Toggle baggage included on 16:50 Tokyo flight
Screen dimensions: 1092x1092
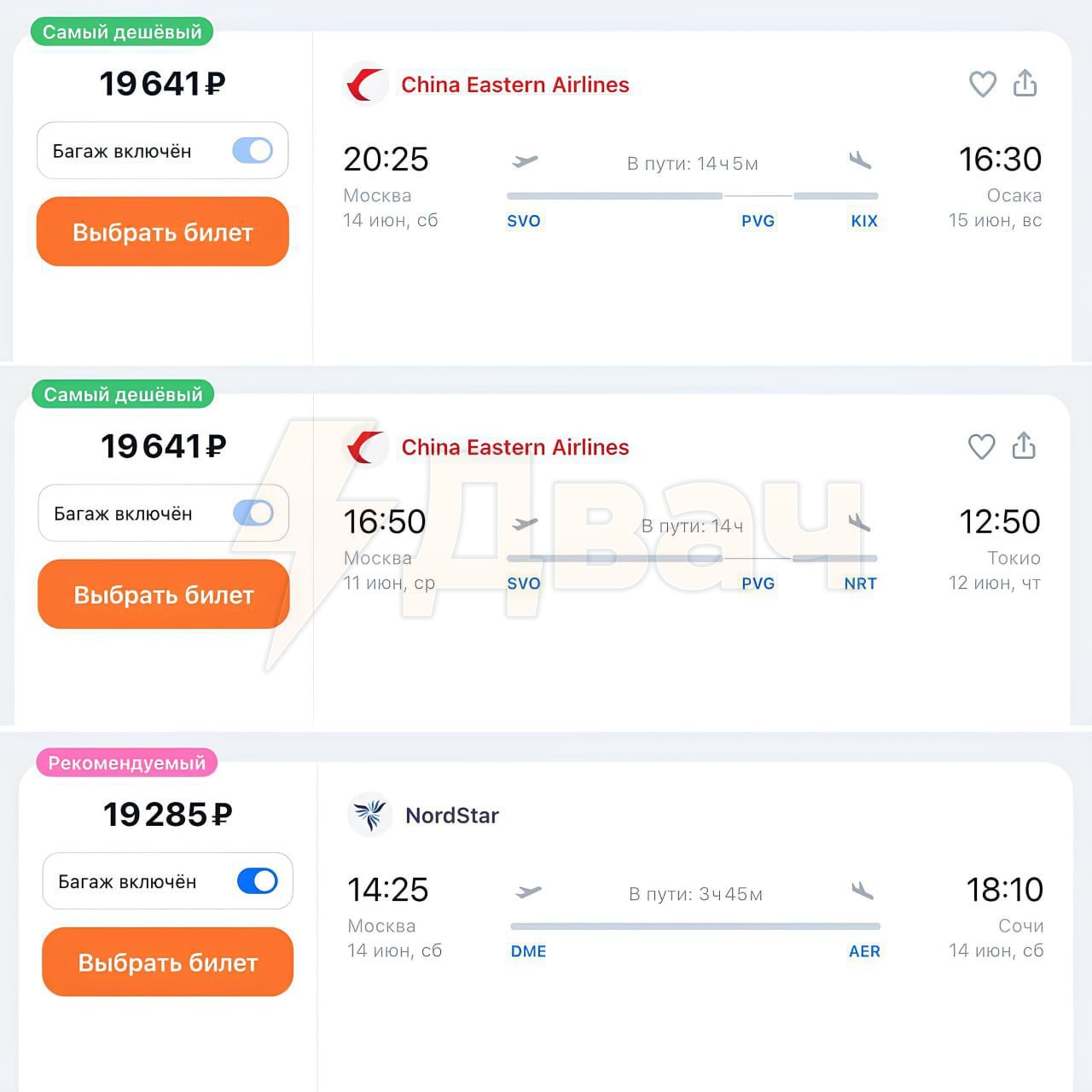[x=253, y=514]
